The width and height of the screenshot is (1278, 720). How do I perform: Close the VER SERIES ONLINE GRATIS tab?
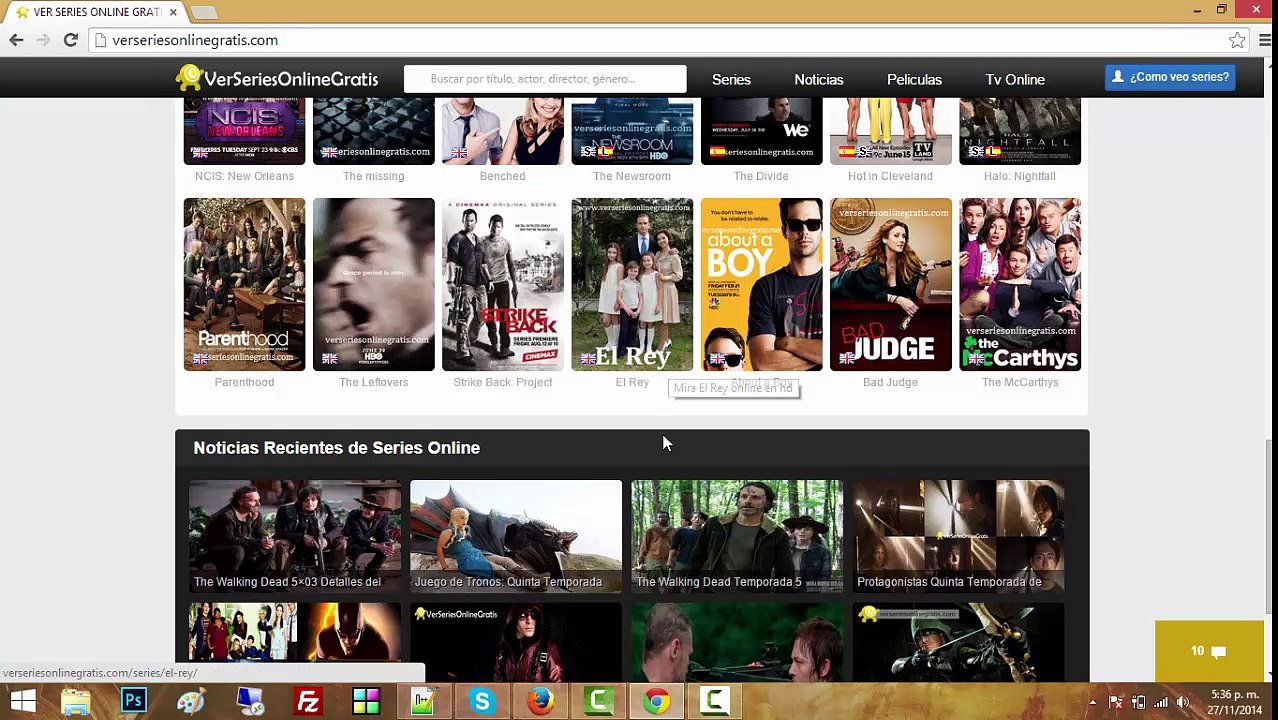click(173, 12)
